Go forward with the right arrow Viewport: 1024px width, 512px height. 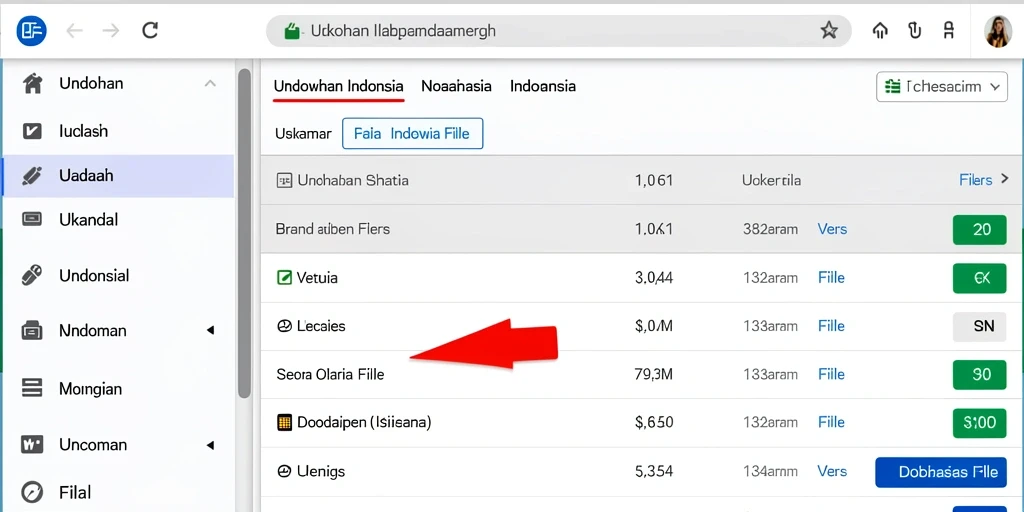pos(112,30)
